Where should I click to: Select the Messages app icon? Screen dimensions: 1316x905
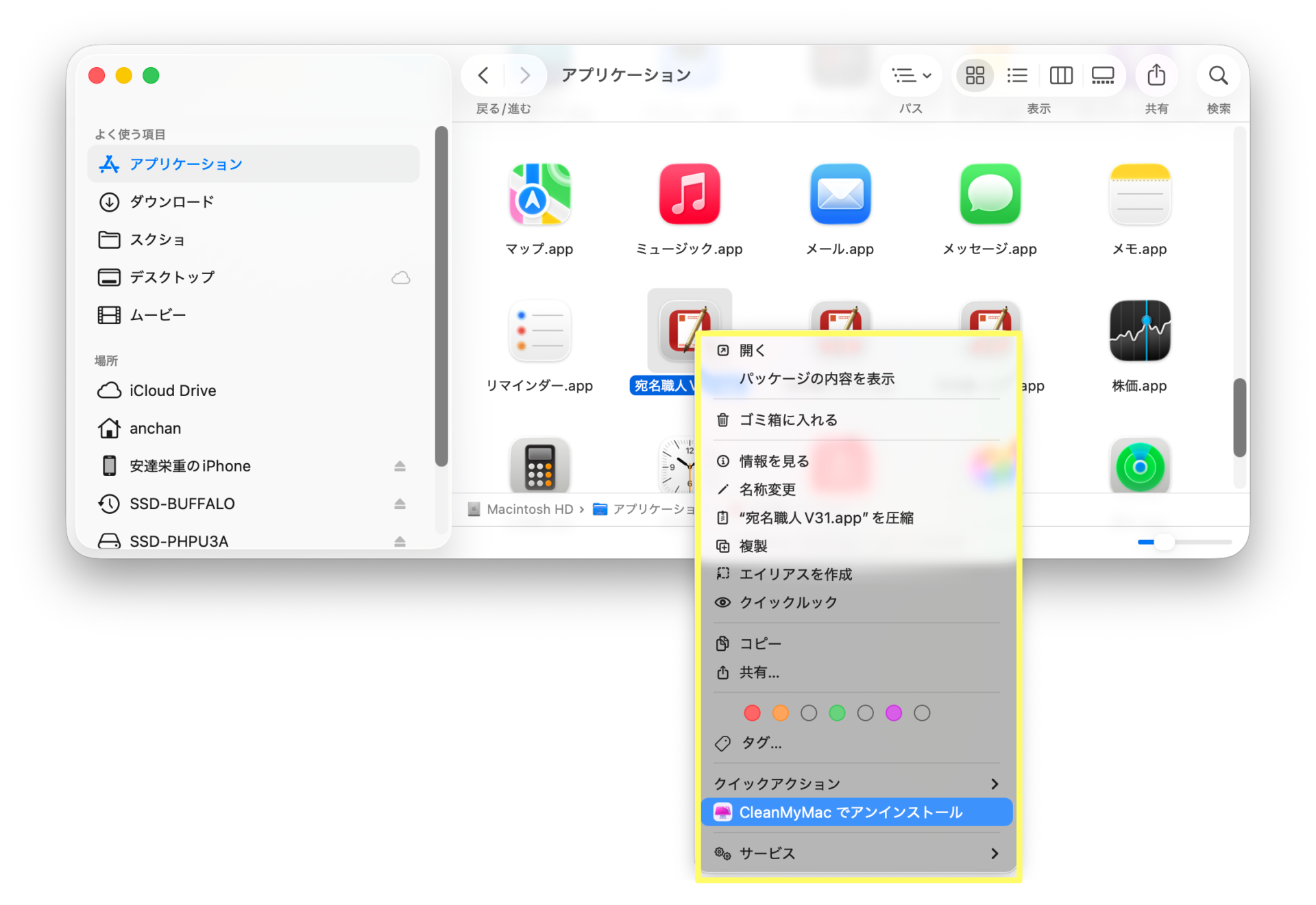[x=990, y=194]
